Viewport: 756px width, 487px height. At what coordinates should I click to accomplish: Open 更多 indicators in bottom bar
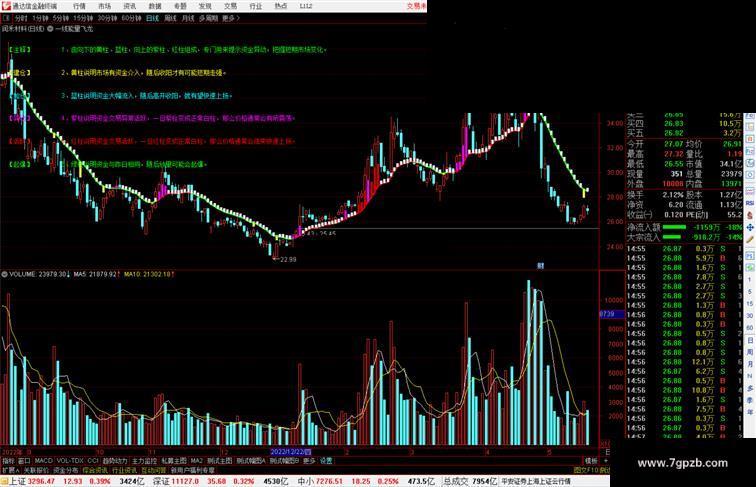click(309, 461)
